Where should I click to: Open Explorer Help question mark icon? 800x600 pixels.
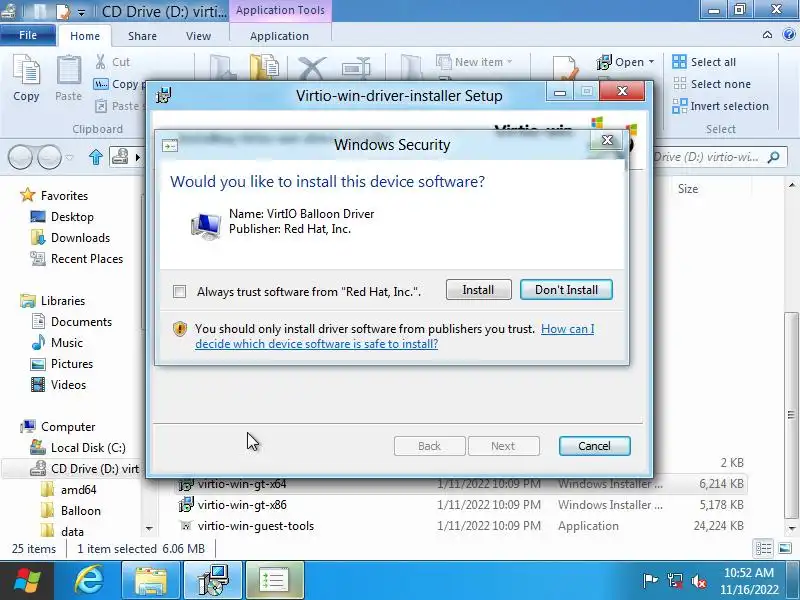click(788, 35)
